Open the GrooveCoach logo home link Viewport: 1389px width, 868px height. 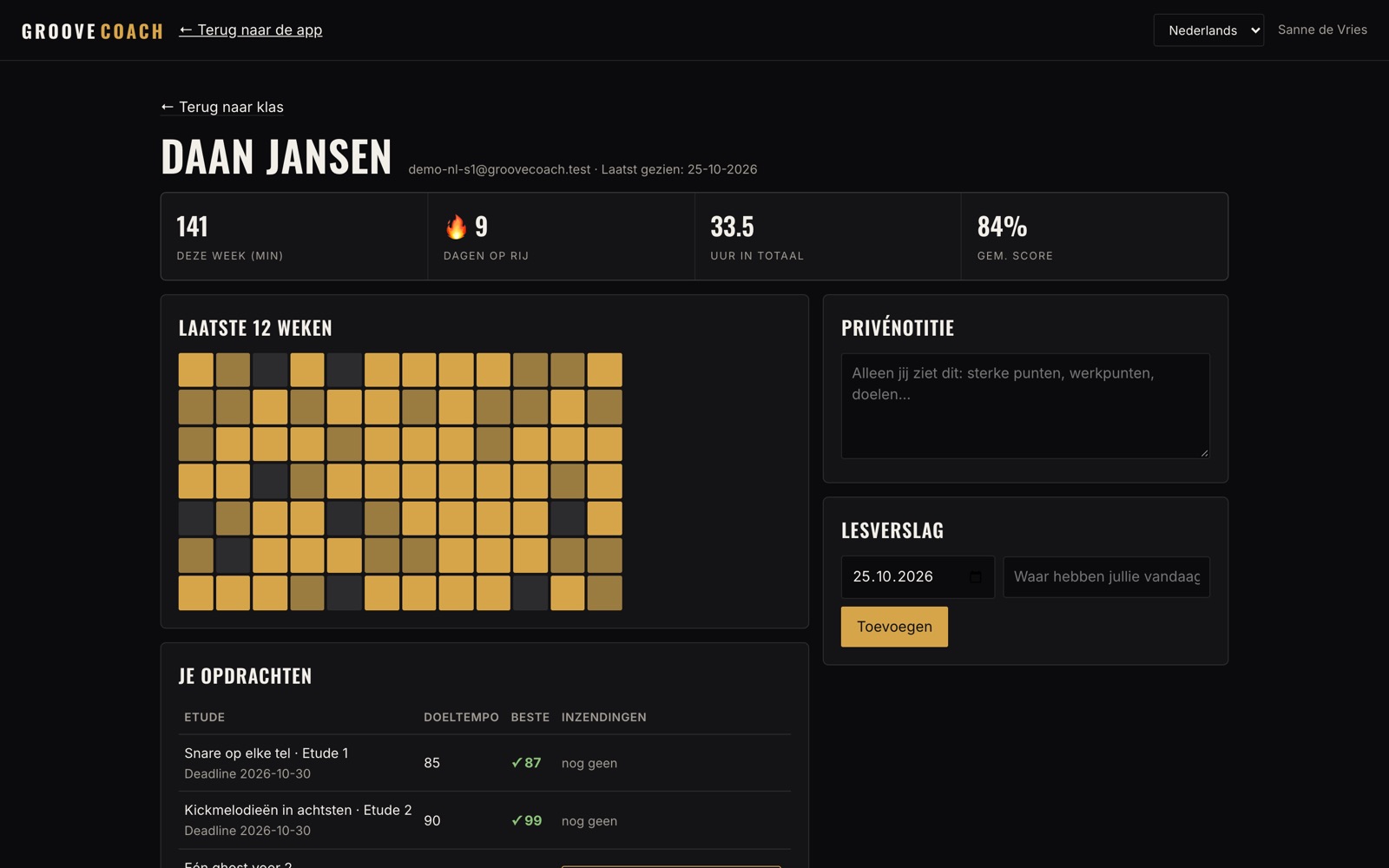92,31
